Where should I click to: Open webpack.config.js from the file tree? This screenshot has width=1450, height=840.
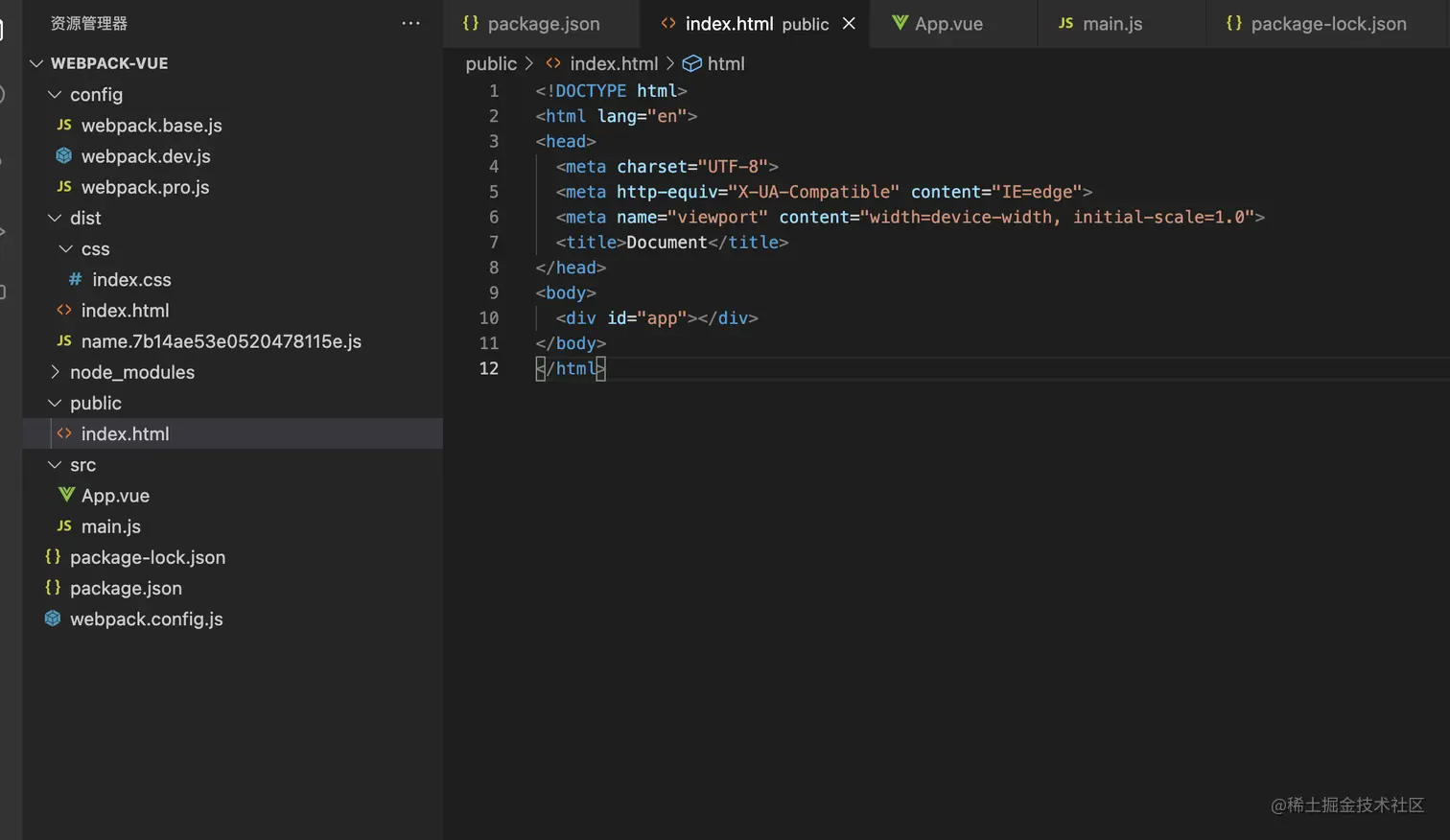coord(146,618)
